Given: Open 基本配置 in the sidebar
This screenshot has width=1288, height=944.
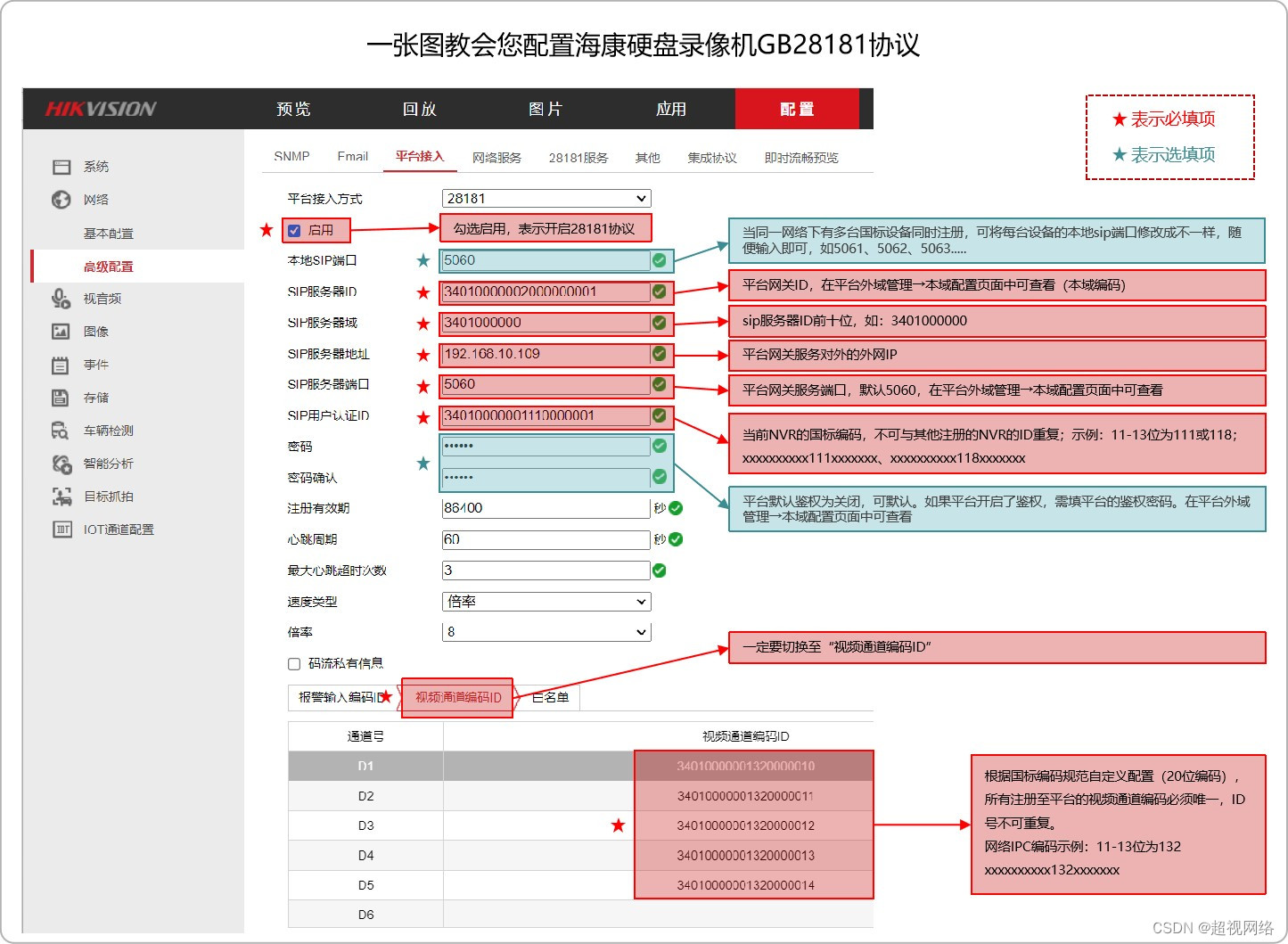Looking at the screenshot, I should [109, 234].
